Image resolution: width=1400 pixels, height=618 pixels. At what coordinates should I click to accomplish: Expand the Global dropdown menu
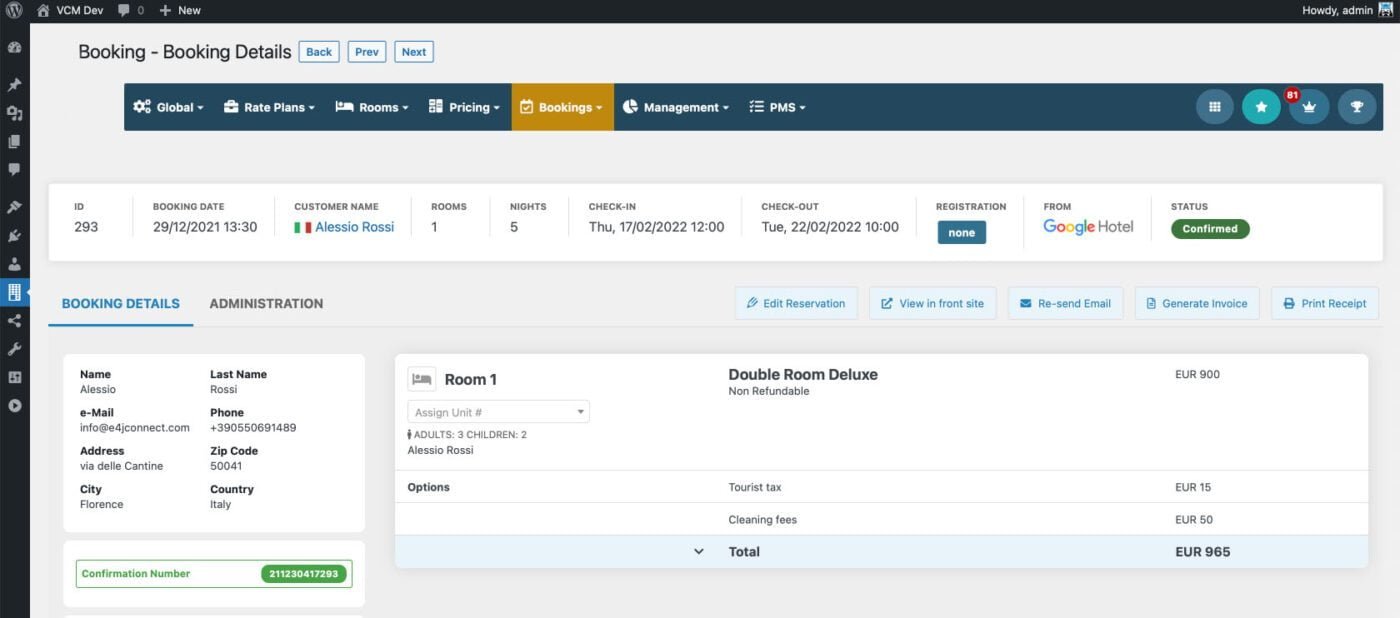pos(168,107)
